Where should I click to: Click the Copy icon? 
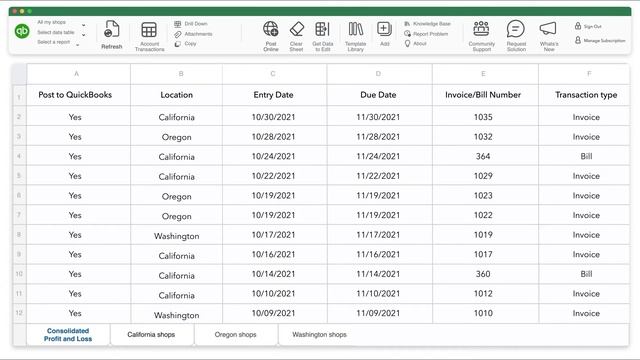(x=178, y=44)
